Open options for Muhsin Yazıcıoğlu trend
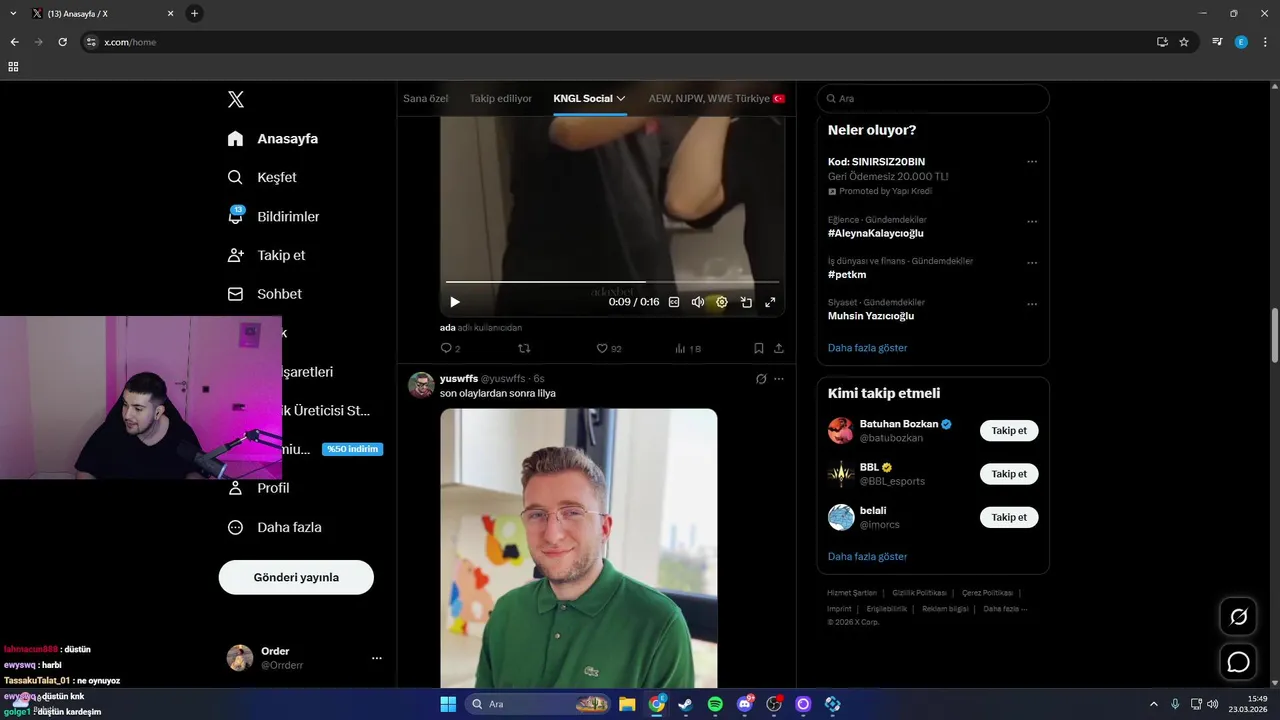1280x720 pixels. 1032,304
